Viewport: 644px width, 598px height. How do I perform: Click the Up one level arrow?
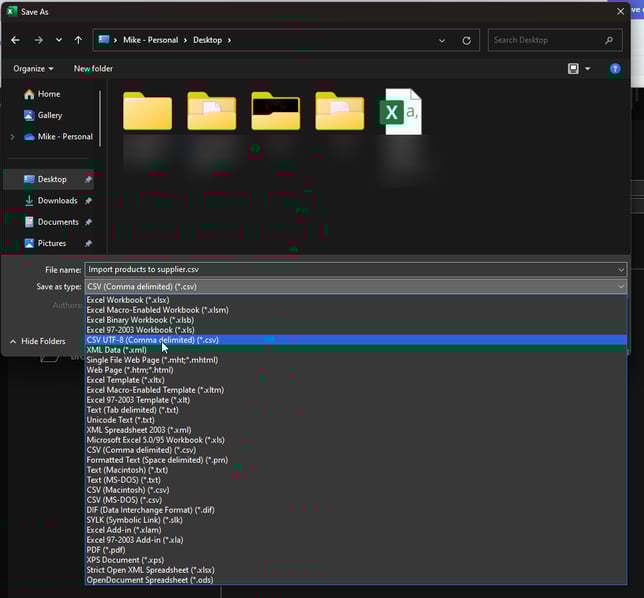pos(78,40)
